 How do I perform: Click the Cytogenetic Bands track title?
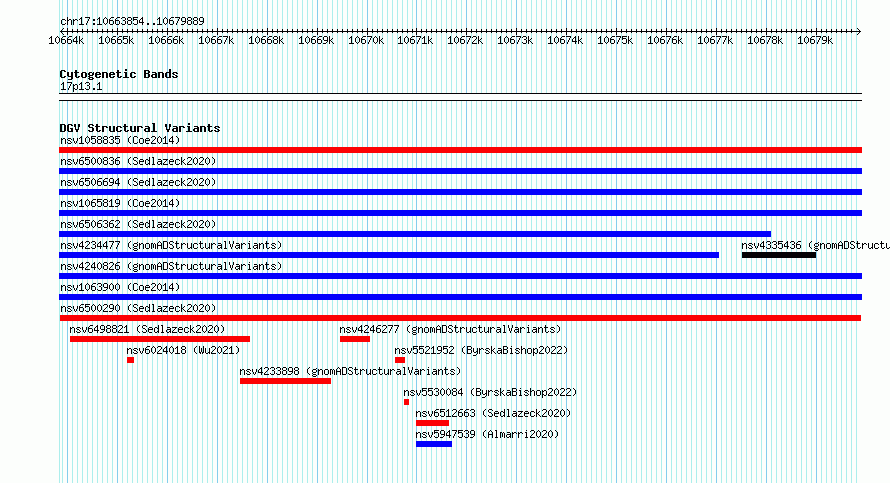119,74
